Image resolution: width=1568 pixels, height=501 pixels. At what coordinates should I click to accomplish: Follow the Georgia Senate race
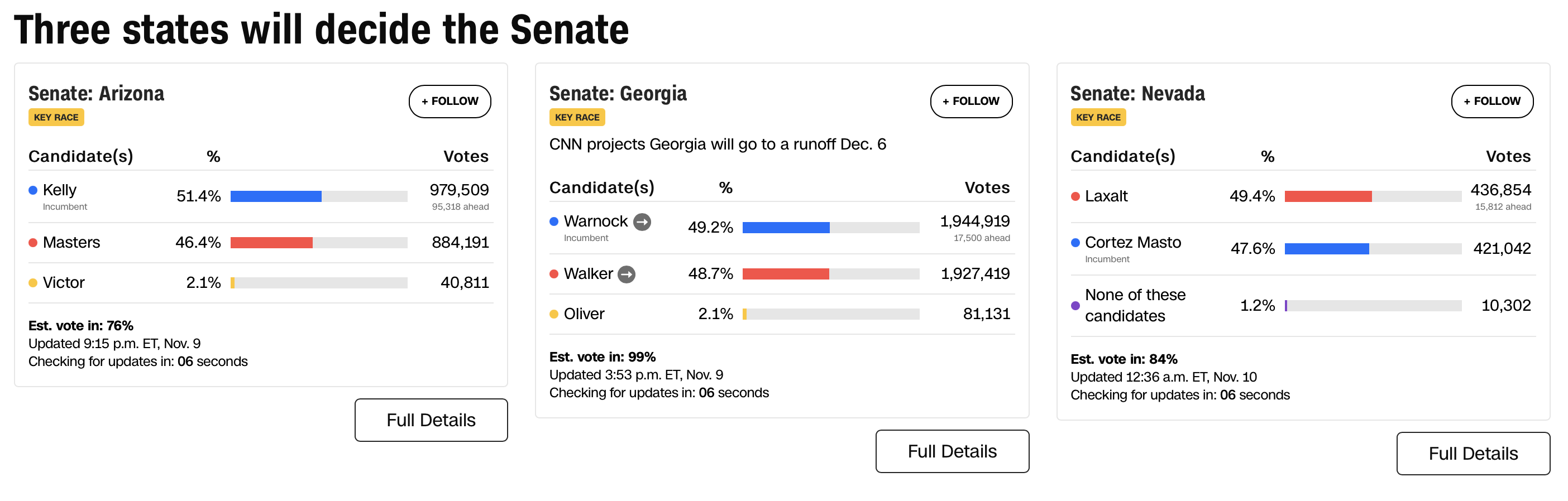[x=971, y=102]
